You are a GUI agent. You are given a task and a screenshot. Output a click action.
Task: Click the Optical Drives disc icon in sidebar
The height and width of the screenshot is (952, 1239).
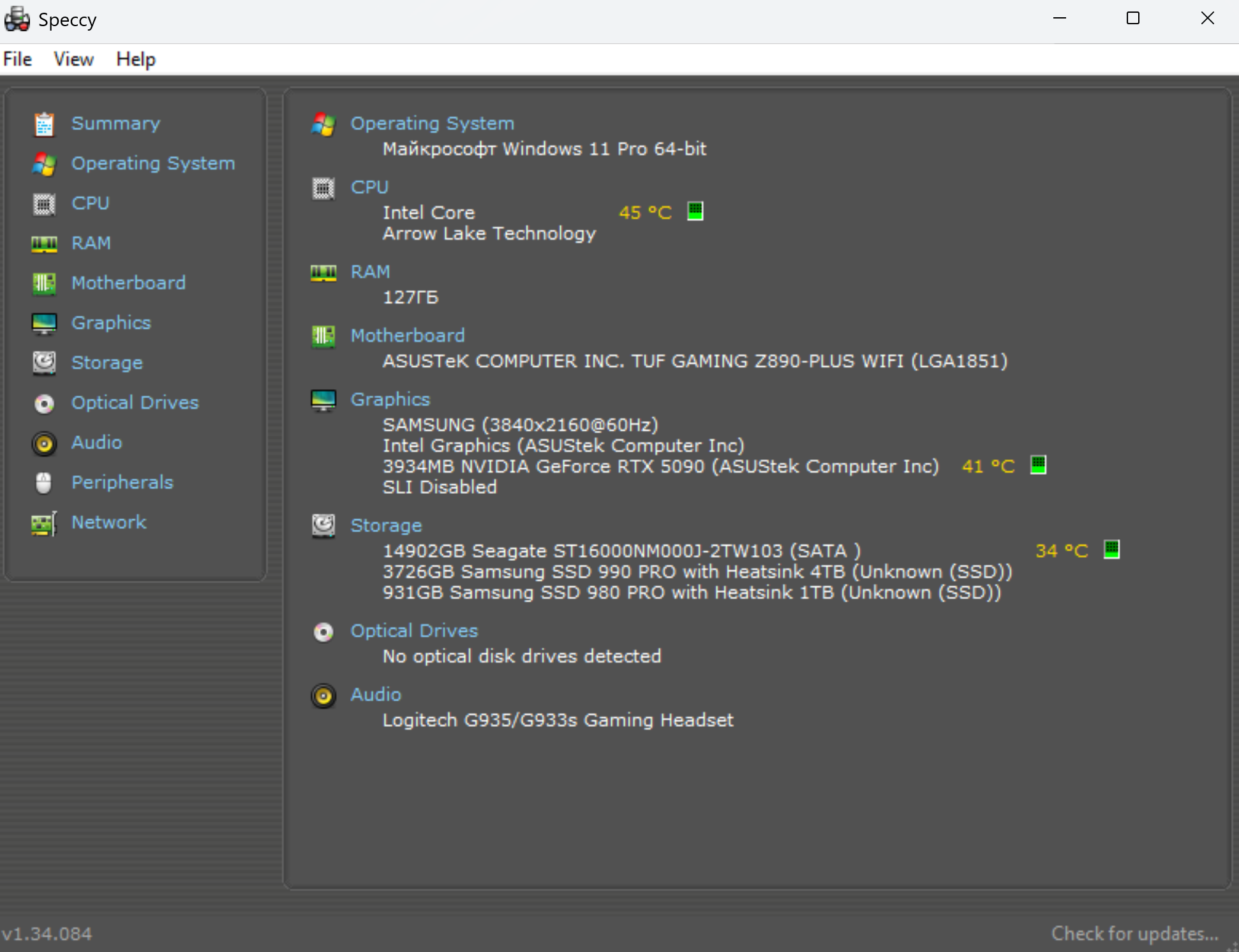tap(44, 403)
